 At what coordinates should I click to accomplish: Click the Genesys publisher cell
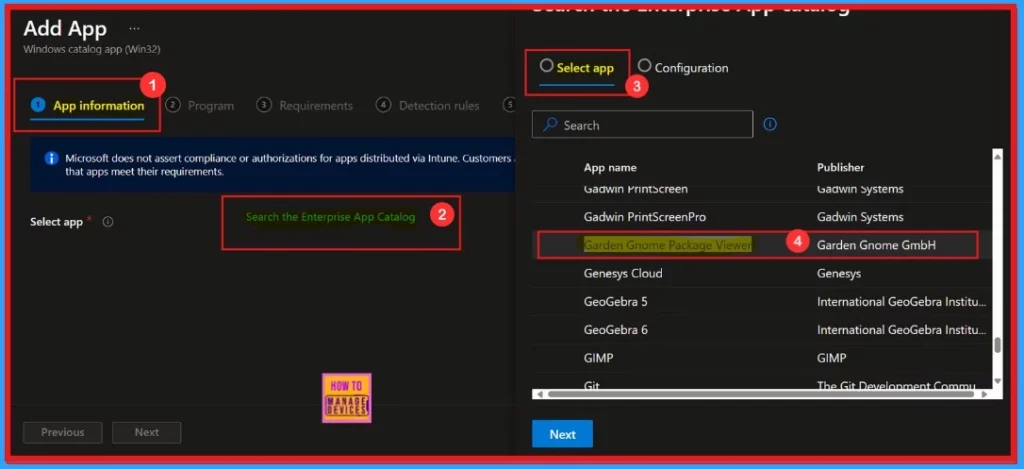pyautogui.click(x=839, y=273)
